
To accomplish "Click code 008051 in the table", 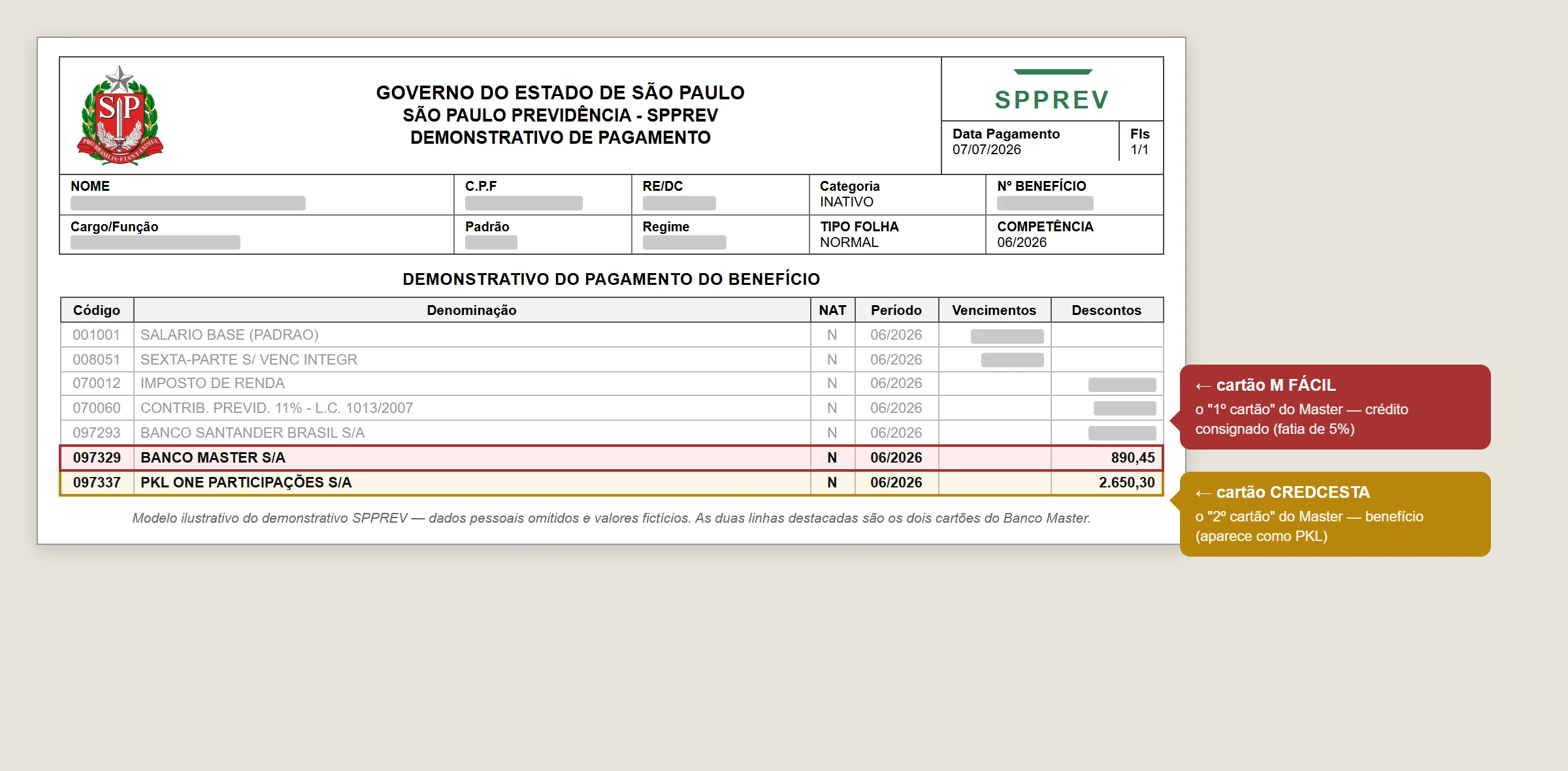I will (x=97, y=360).
